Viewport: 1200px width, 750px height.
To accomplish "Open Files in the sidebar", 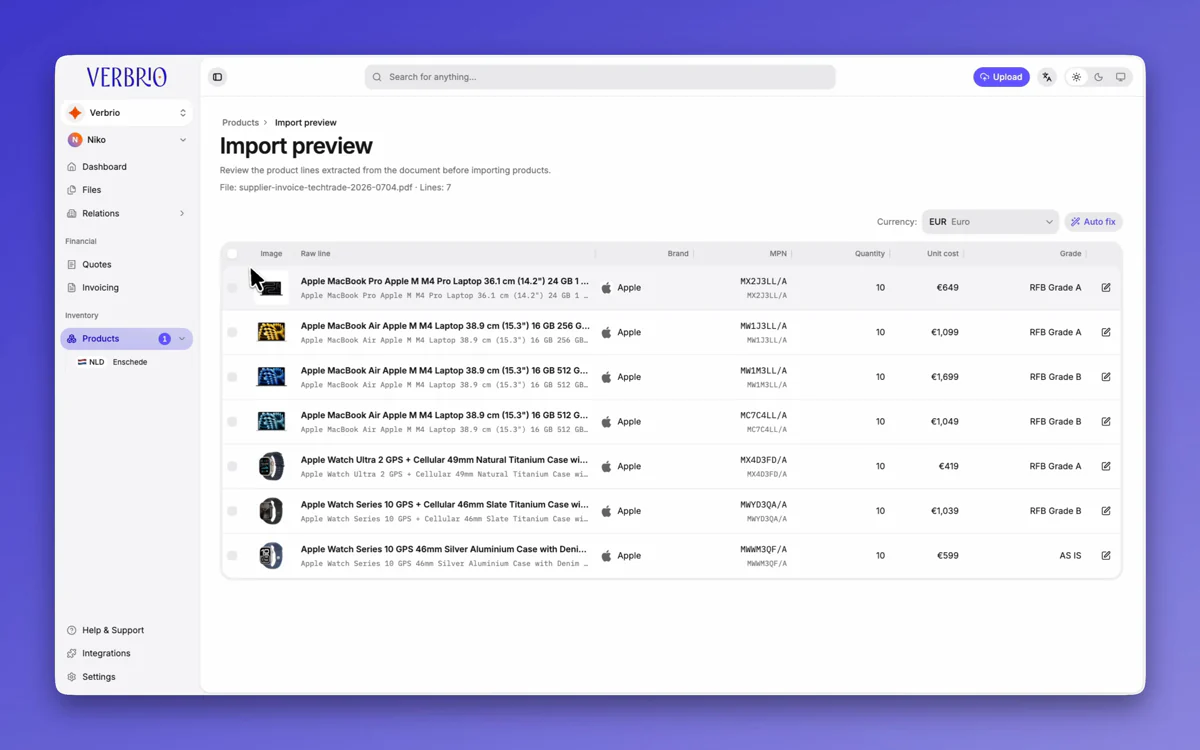I will pos(91,190).
